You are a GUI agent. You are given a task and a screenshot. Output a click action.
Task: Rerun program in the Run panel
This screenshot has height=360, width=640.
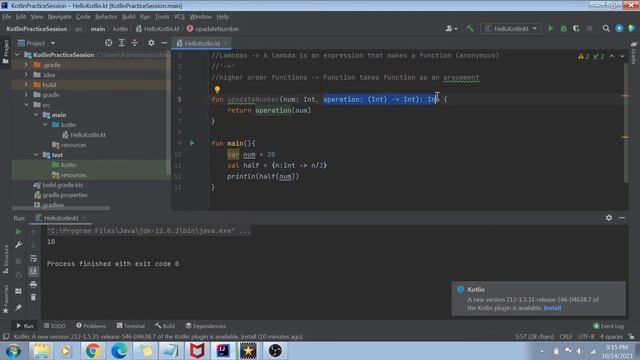click(x=18, y=232)
